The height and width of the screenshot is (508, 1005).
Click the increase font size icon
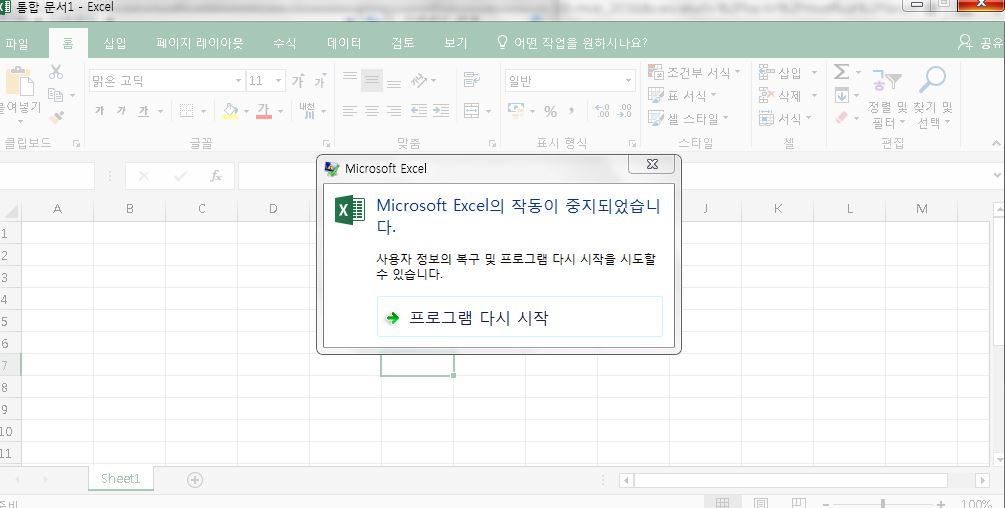point(298,81)
